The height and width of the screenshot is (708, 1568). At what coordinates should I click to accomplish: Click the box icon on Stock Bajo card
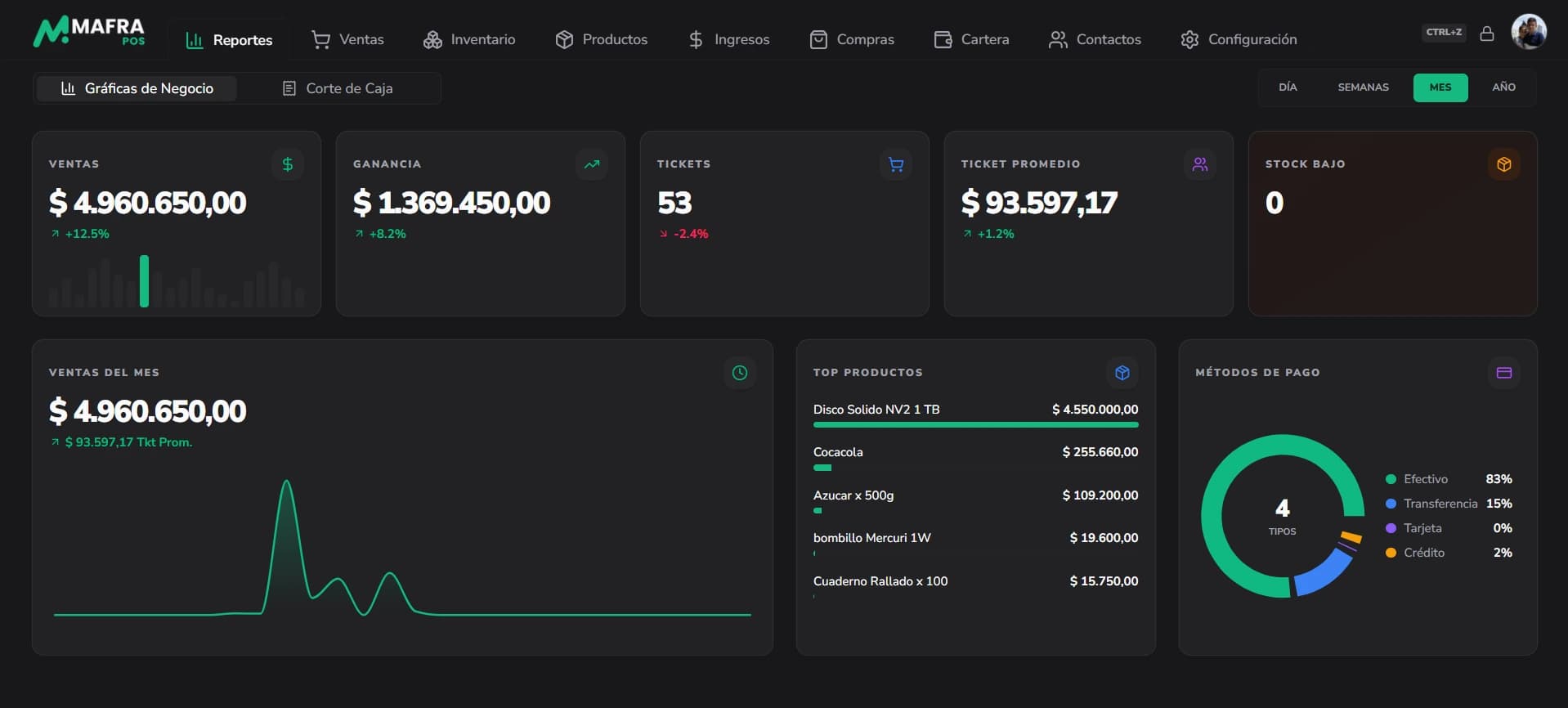pos(1504,164)
